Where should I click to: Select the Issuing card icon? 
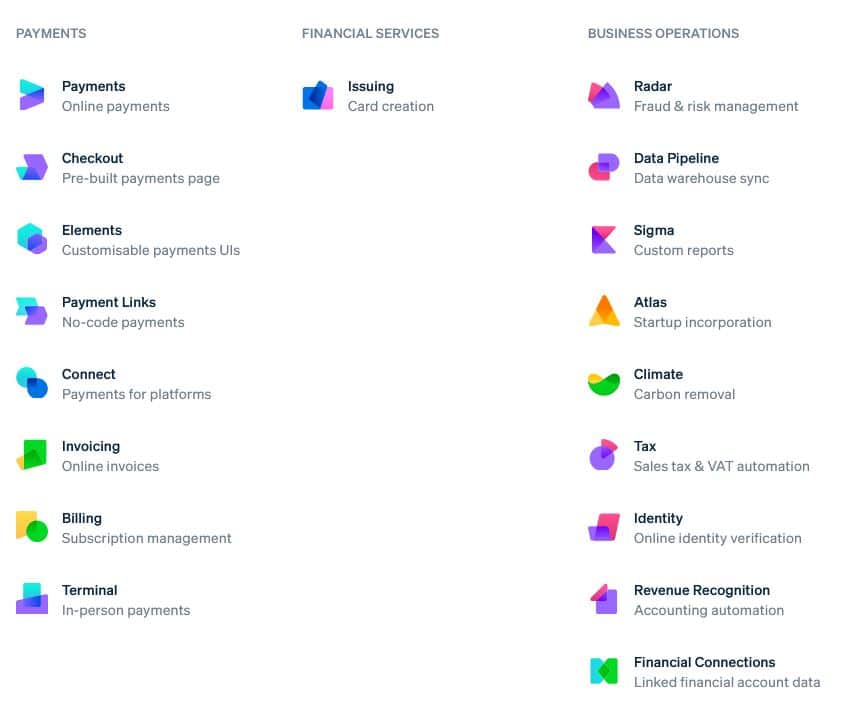318,95
